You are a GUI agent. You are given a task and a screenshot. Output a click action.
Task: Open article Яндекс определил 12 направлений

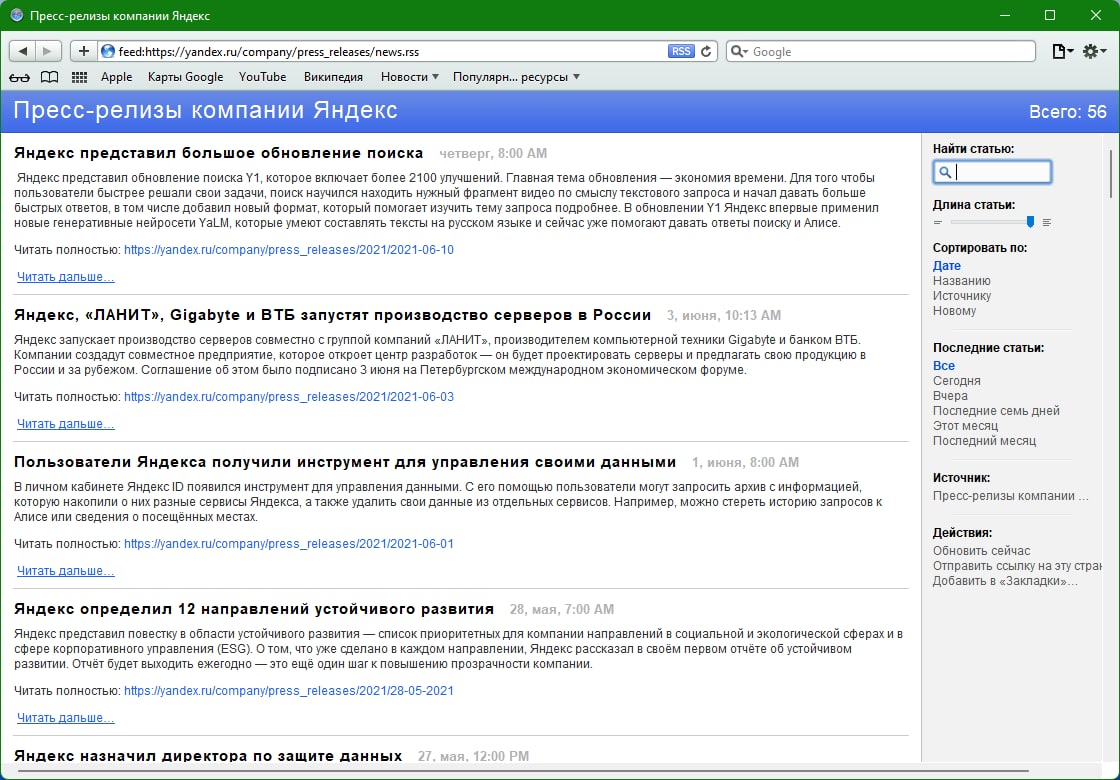pyautogui.click(x=254, y=609)
